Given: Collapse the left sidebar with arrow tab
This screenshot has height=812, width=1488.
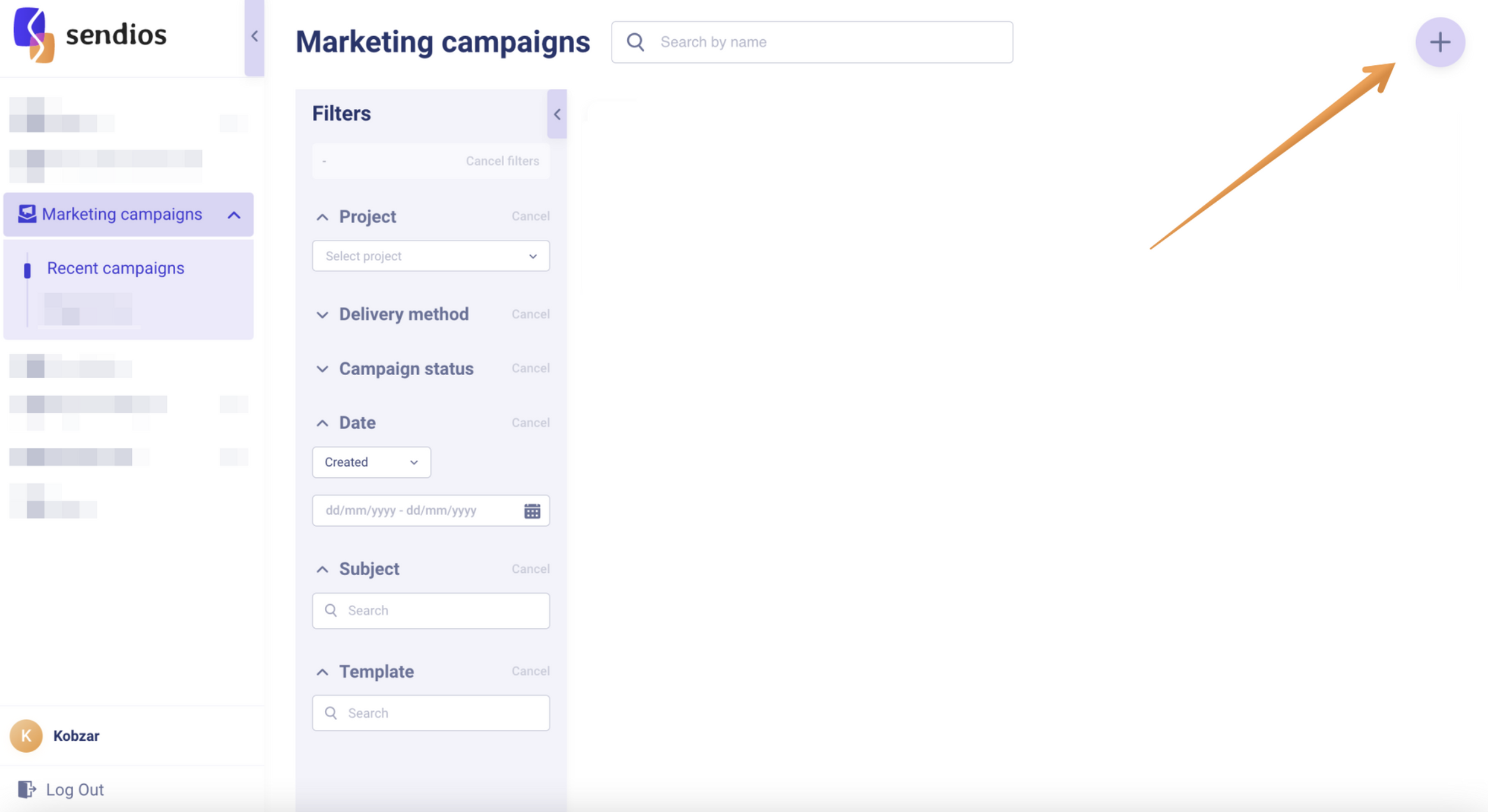Looking at the screenshot, I should (x=254, y=37).
